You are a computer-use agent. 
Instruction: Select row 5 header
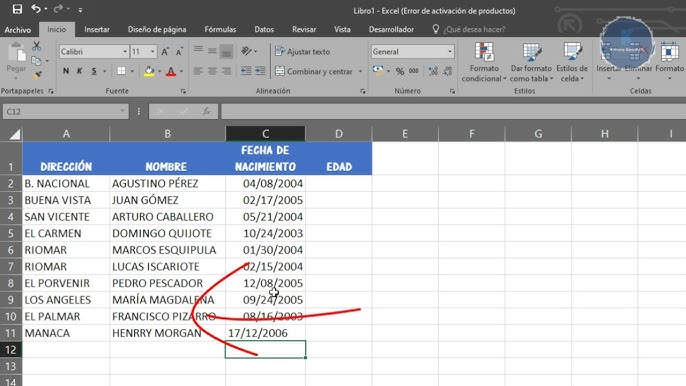(11, 233)
